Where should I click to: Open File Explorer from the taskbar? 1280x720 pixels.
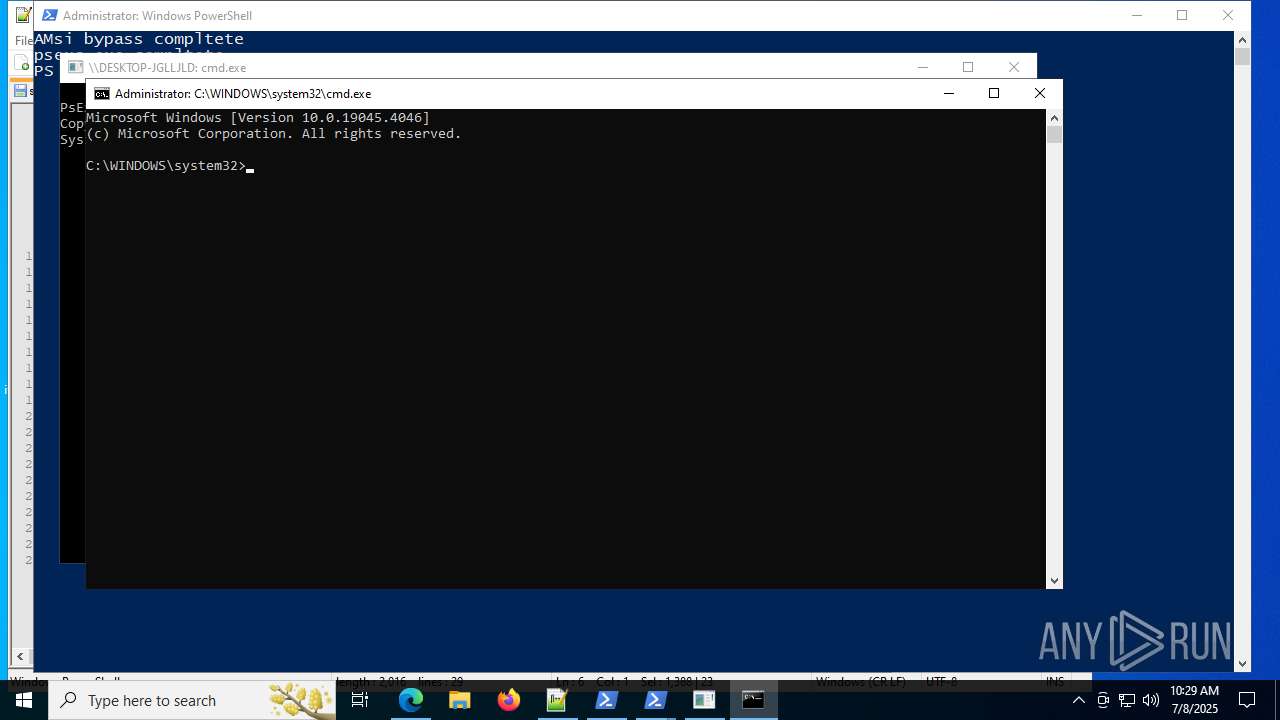459,700
